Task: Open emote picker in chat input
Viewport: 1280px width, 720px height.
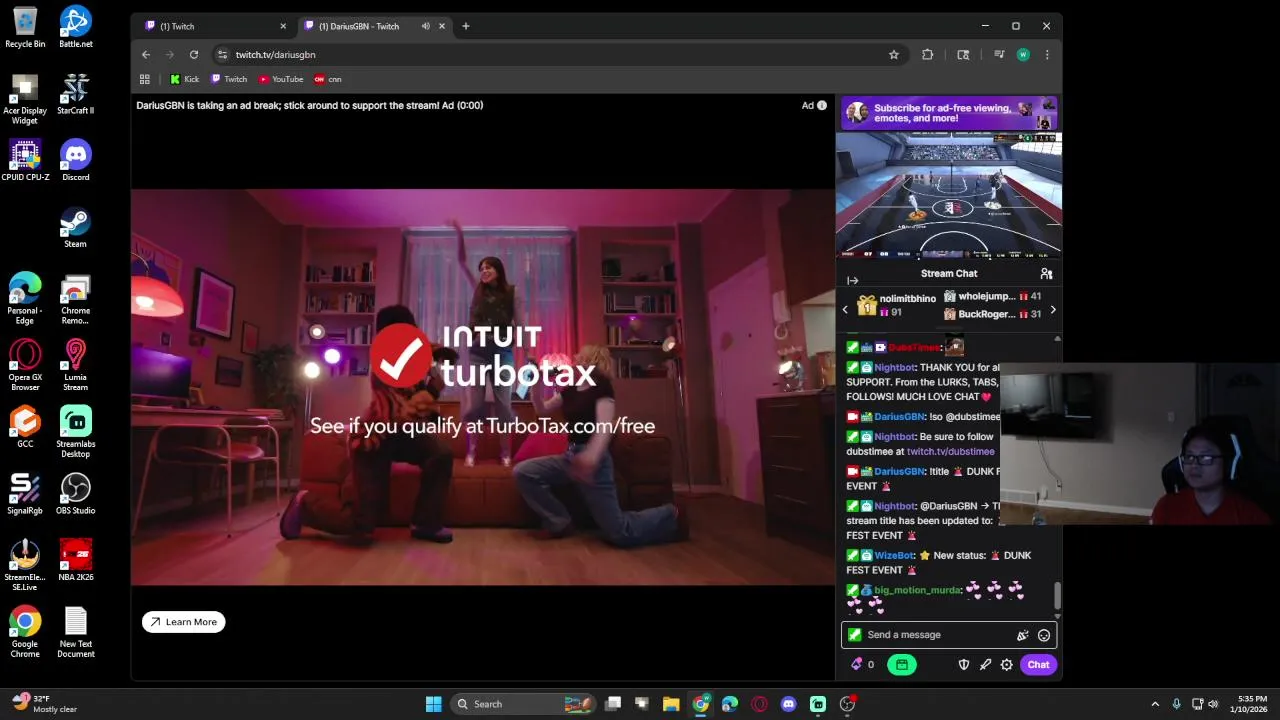Action: (x=1044, y=635)
